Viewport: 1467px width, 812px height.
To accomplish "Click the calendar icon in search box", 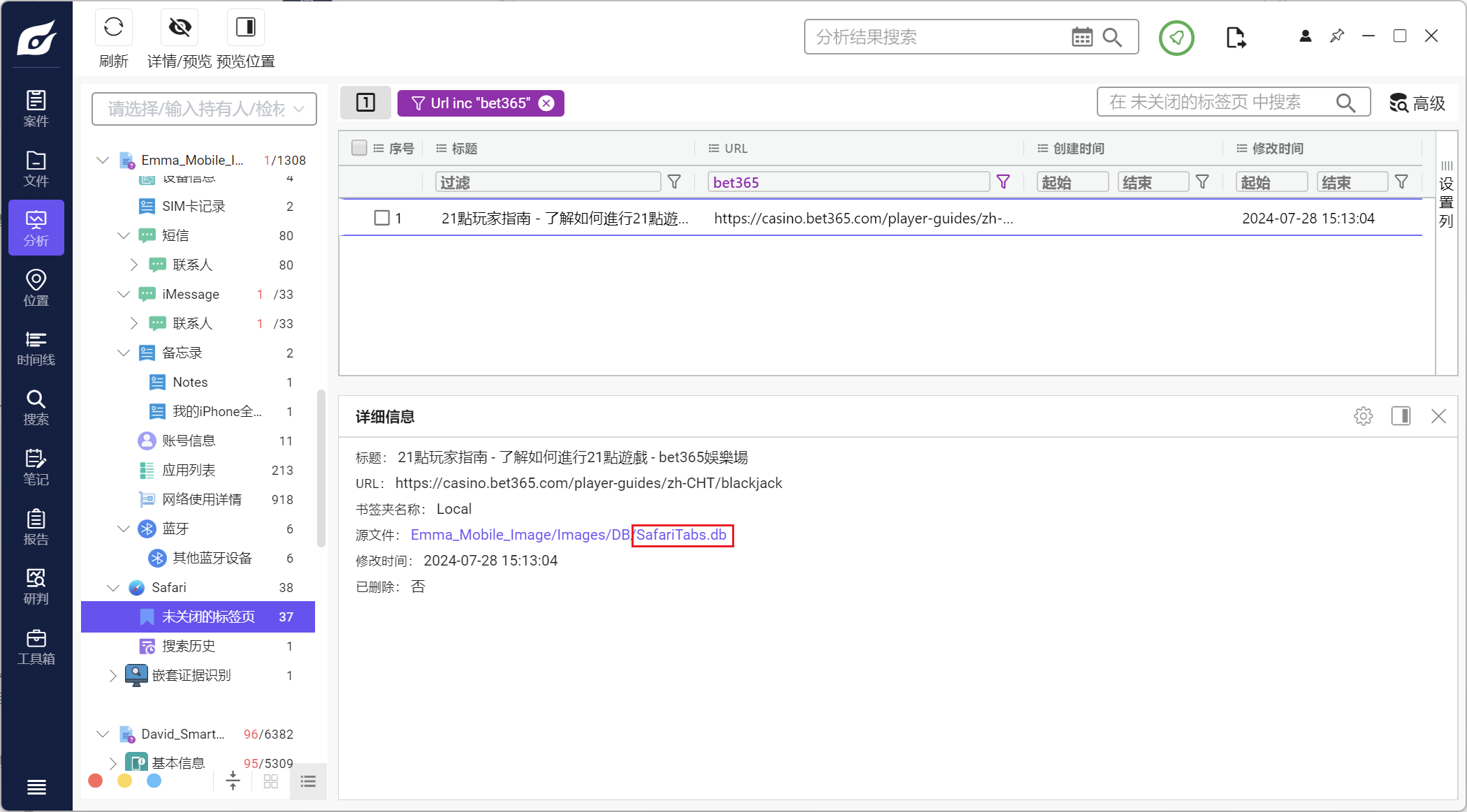I will [x=1082, y=37].
